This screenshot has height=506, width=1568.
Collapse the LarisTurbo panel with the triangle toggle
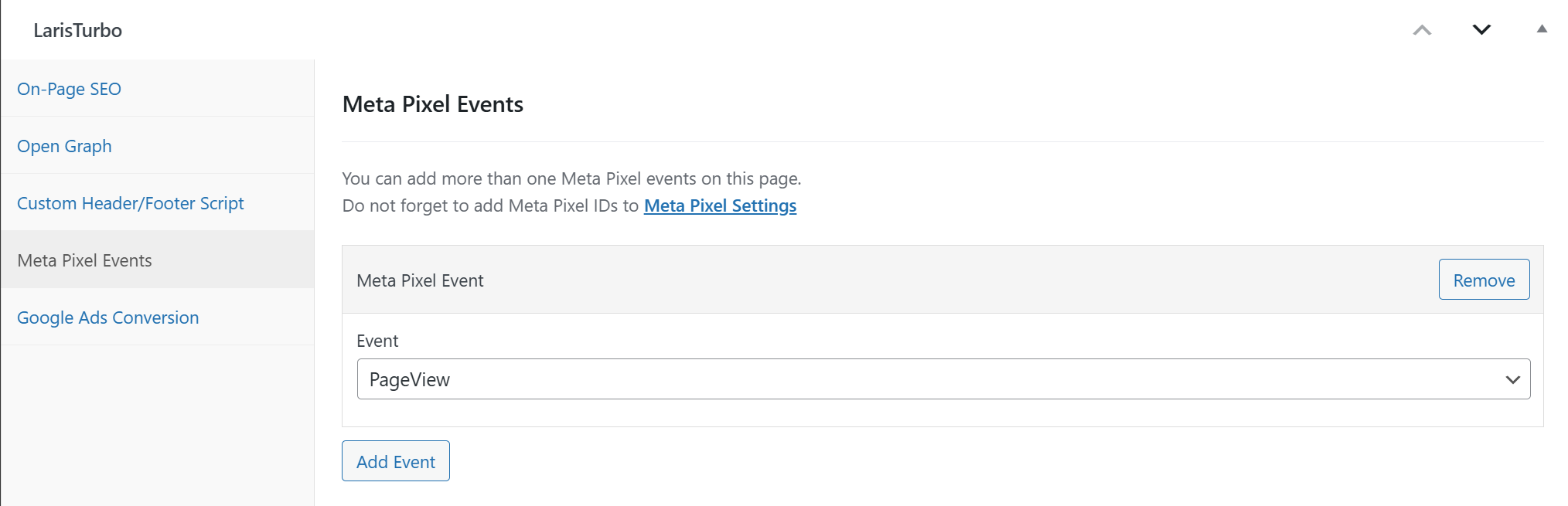coord(1541,29)
